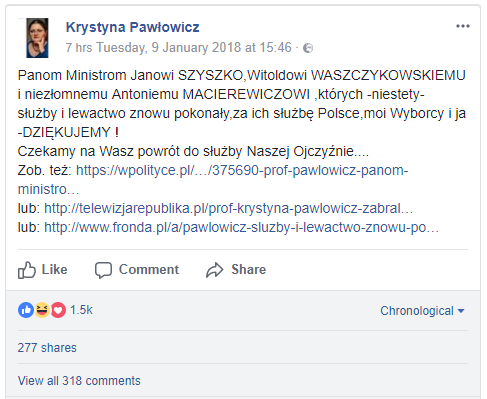Open the fronda.pl article link
Image resolution: width=487 pixels, height=399 pixels.
pos(241,227)
